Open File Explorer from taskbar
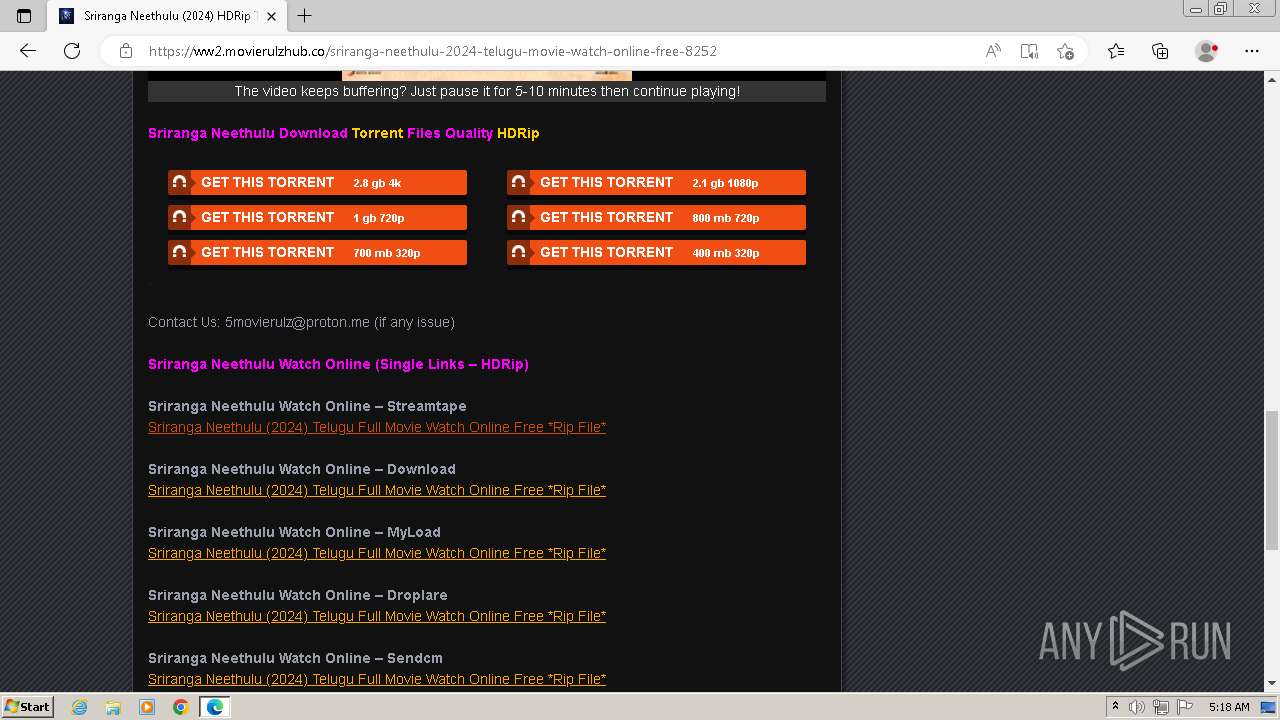The height and width of the screenshot is (720, 1280). click(113, 707)
